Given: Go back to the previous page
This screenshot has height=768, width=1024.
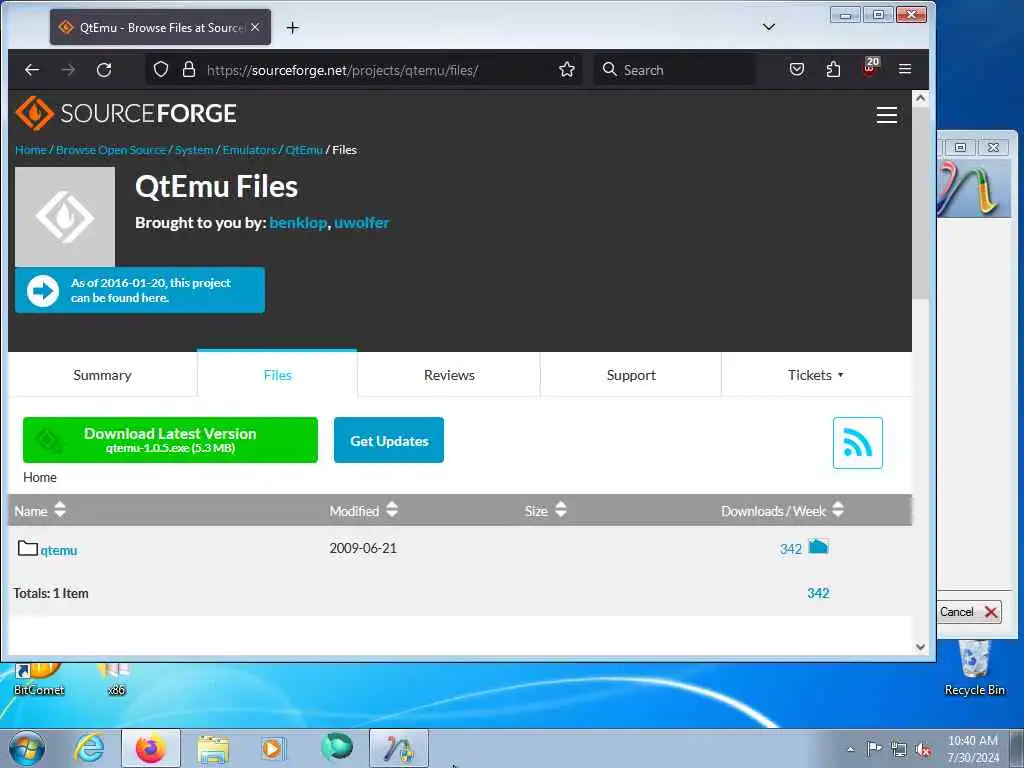Looking at the screenshot, I should tap(32, 70).
